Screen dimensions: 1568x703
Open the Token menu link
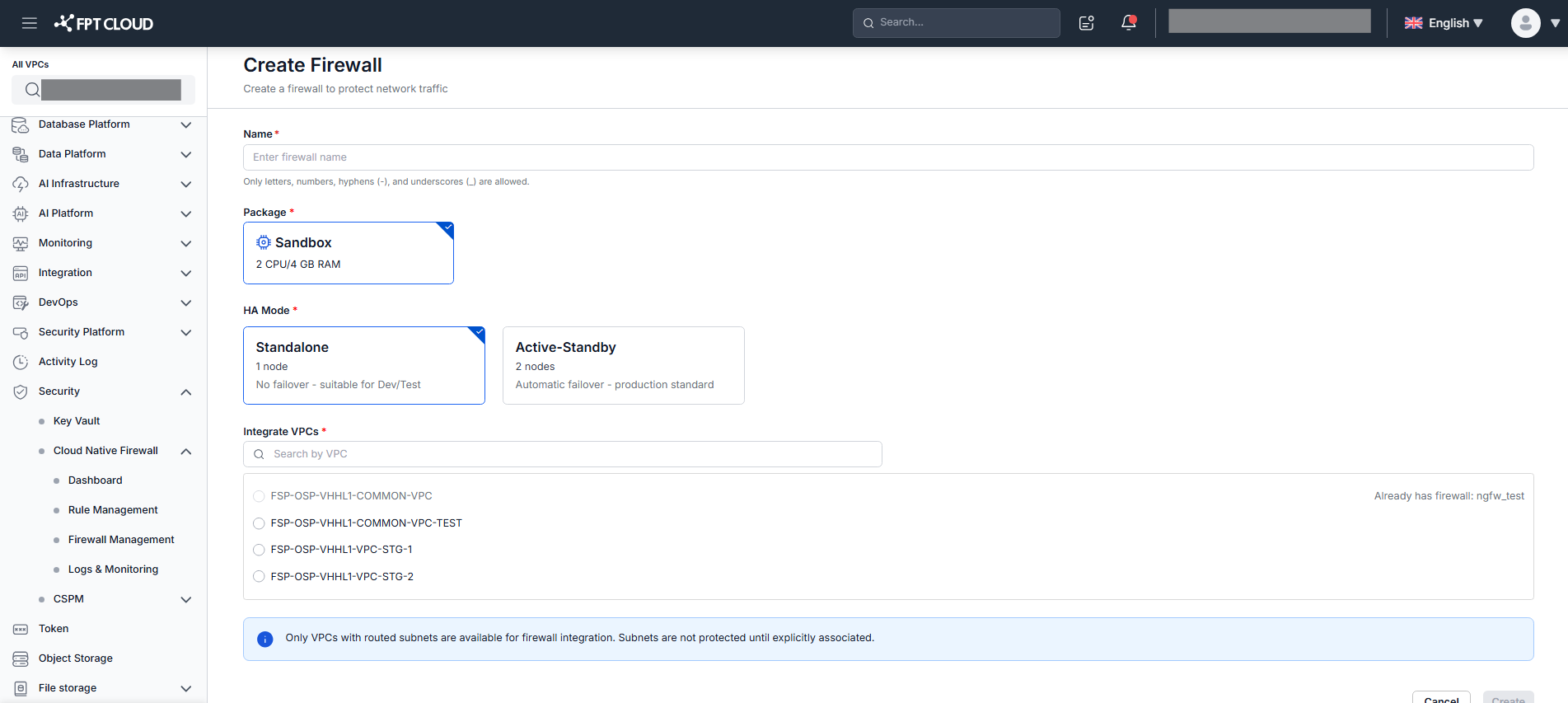(54, 629)
